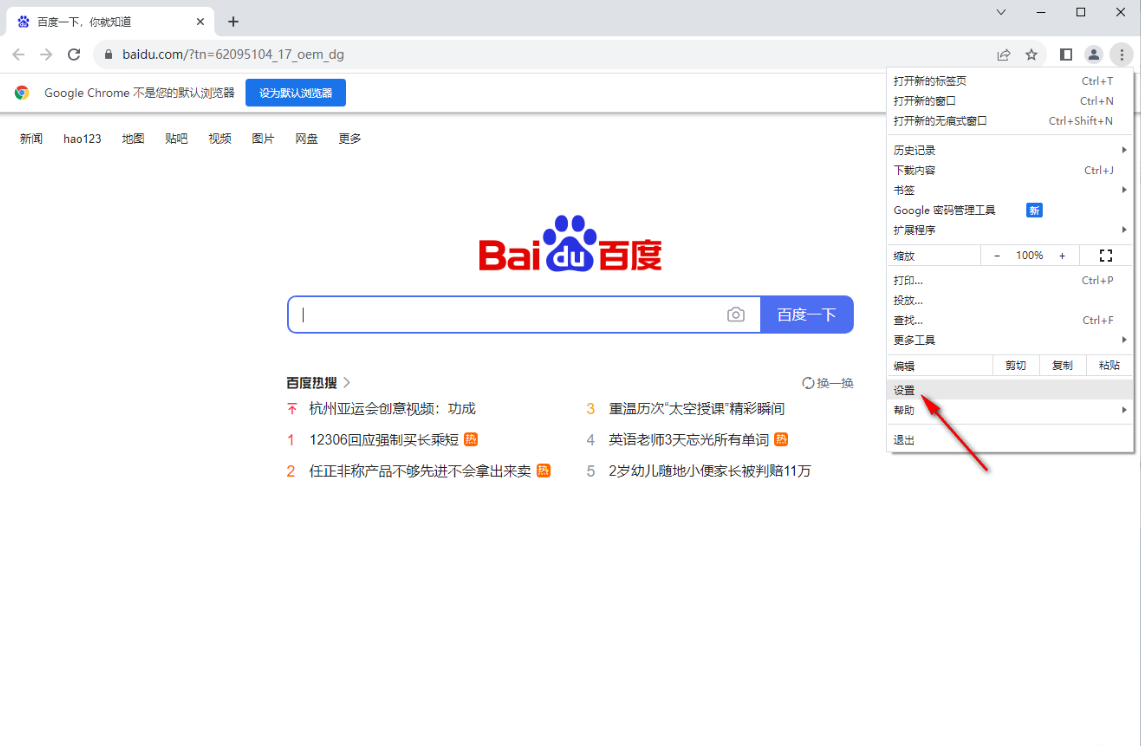Open hot topic 英语老师3天忘光所有单词

[688, 440]
